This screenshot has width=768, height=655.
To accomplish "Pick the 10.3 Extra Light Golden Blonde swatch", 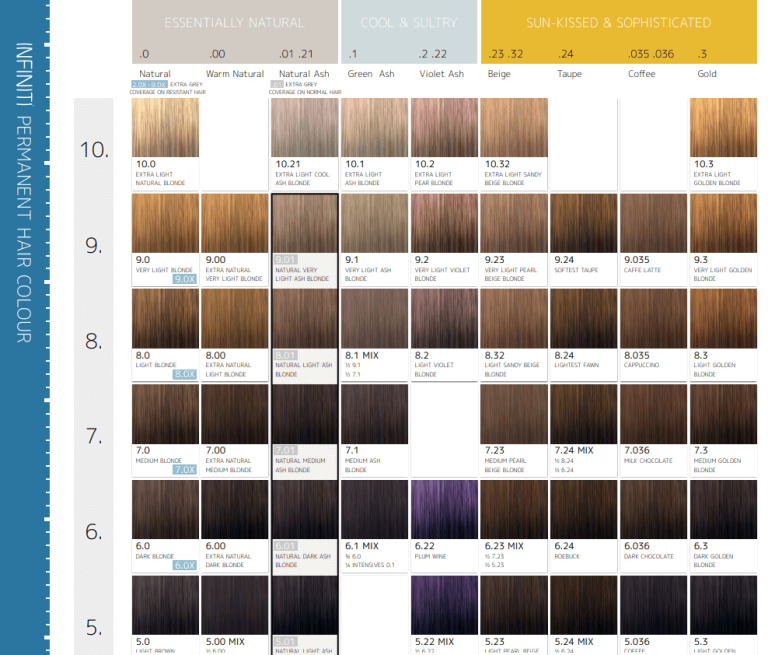I will pos(723,127).
